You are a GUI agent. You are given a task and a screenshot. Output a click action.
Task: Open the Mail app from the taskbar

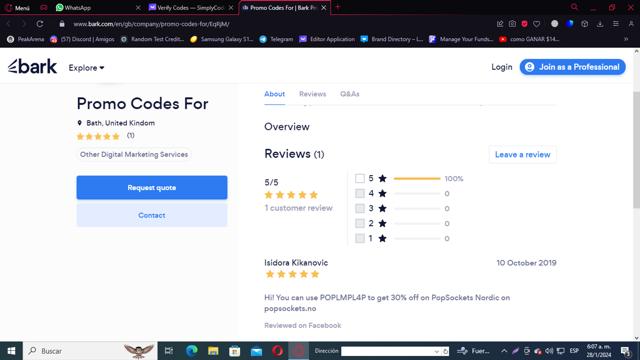pyautogui.click(x=256, y=351)
